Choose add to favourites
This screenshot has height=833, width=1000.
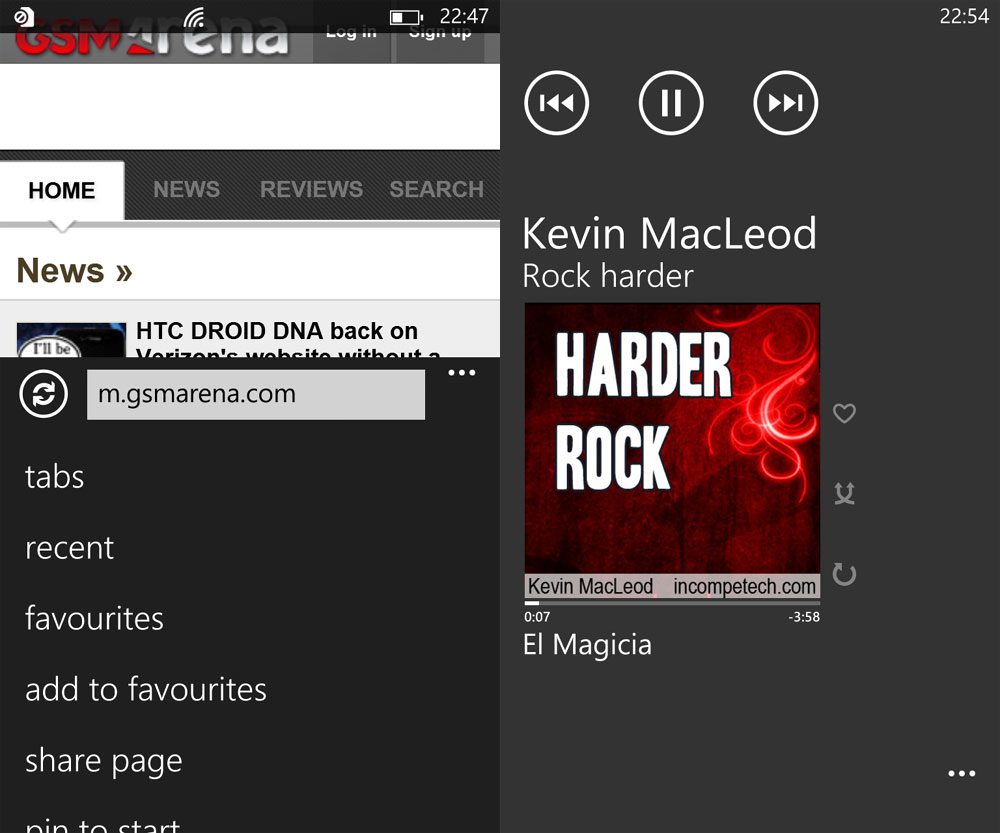[146, 689]
